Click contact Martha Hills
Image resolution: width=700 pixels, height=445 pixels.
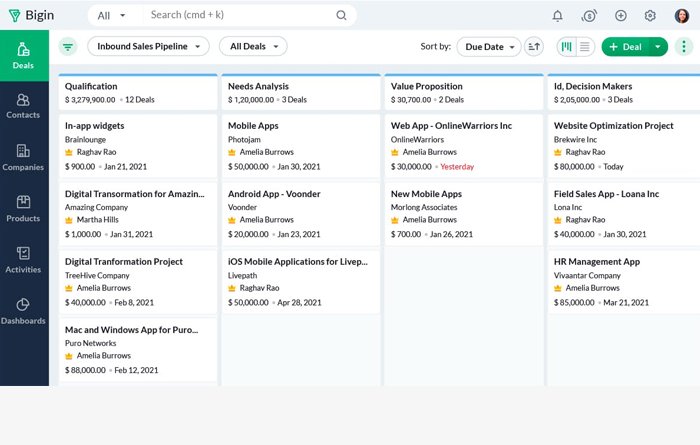(x=98, y=220)
